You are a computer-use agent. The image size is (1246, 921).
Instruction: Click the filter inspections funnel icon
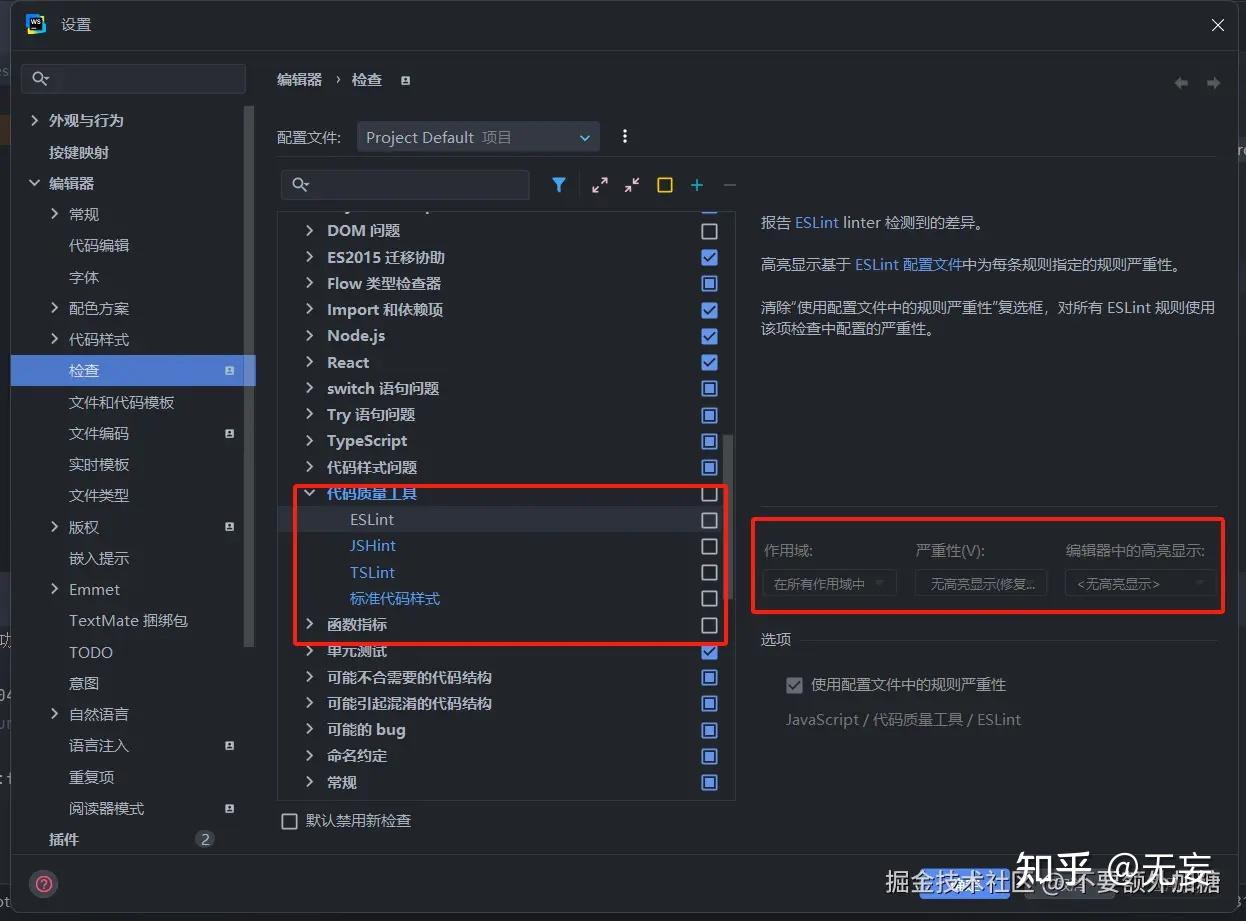[559, 184]
